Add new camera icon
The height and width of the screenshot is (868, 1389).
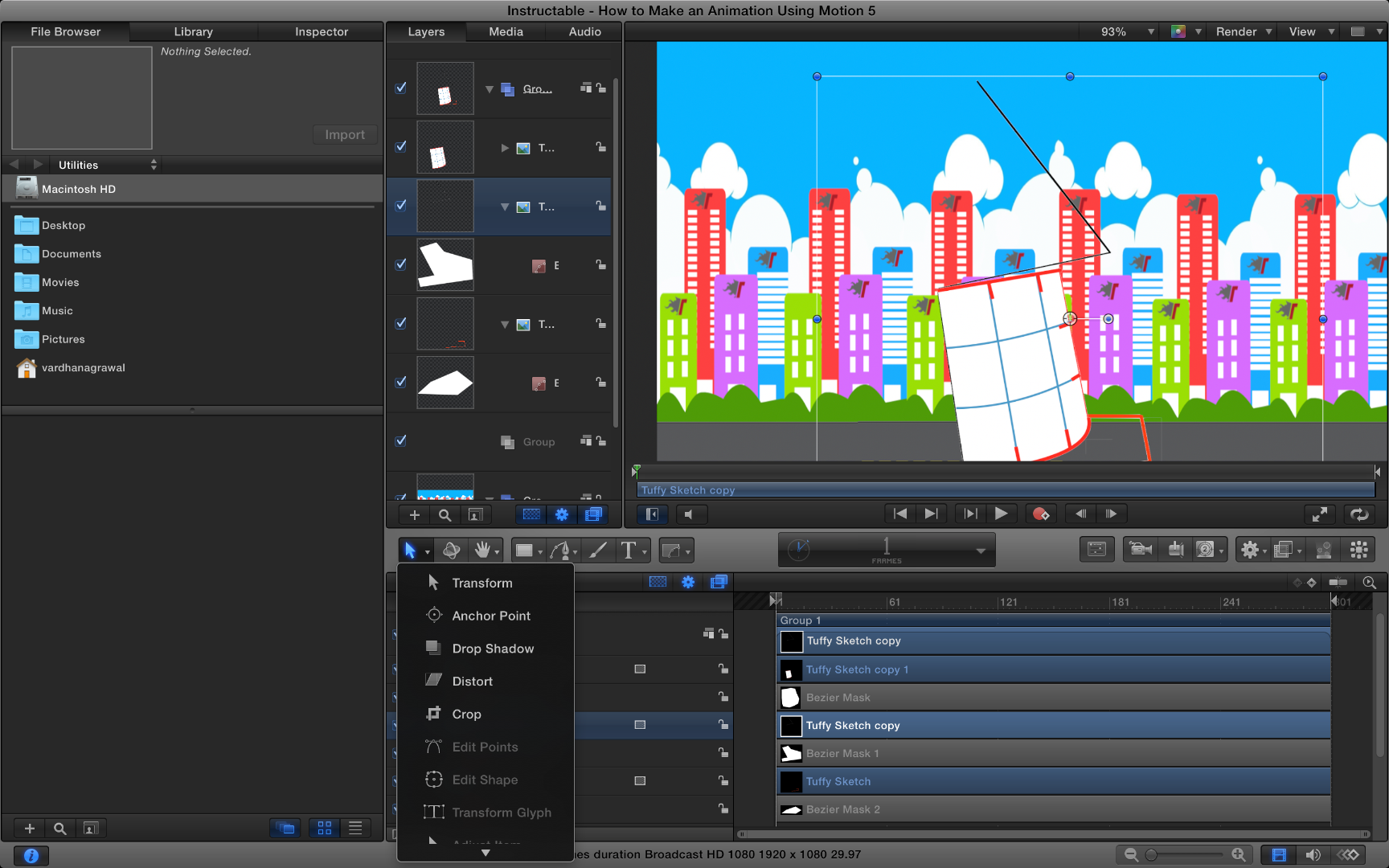(1141, 550)
